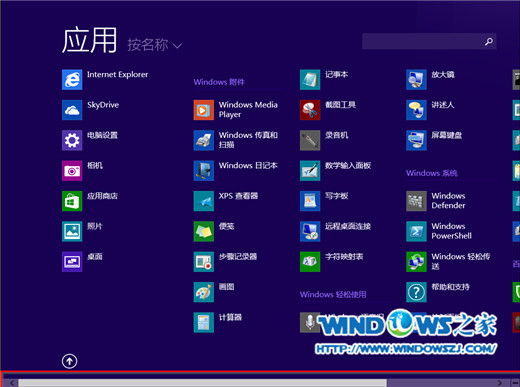Click the speech recognition microphone icon

[x=310, y=322]
